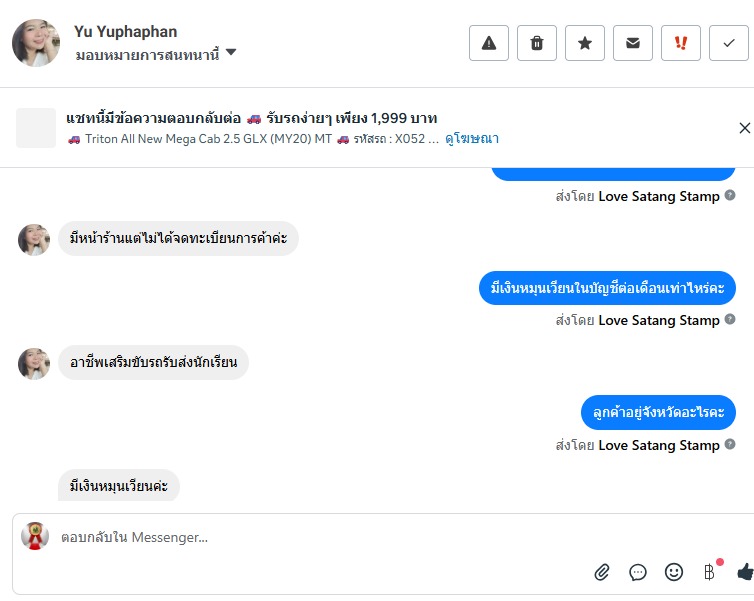Expand the conversation assignment dropdown
This screenshot has height=601, width=754.
tap(231, 53)
